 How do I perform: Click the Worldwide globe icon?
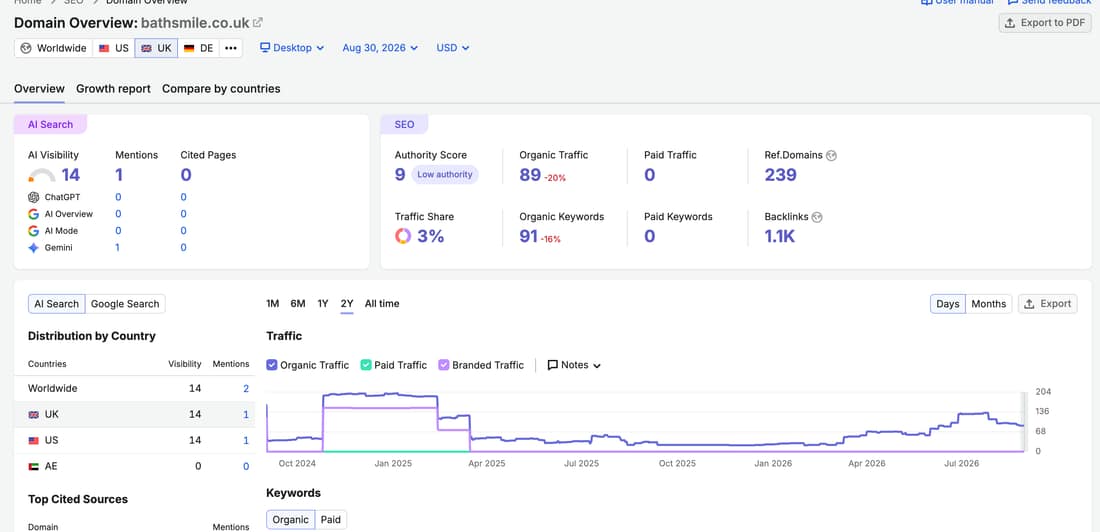pyautogui.click(x=26, y=48)
